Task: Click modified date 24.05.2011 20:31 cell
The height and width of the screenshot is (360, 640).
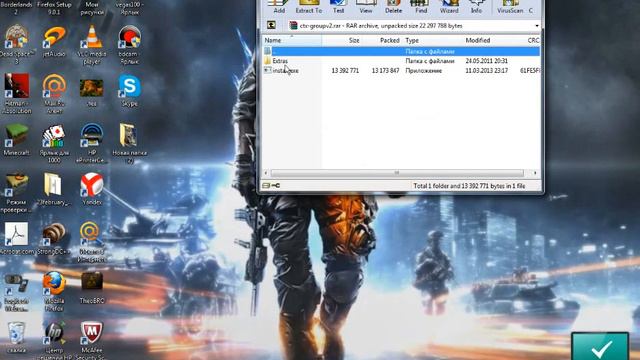Action: [x=486, y=61]
